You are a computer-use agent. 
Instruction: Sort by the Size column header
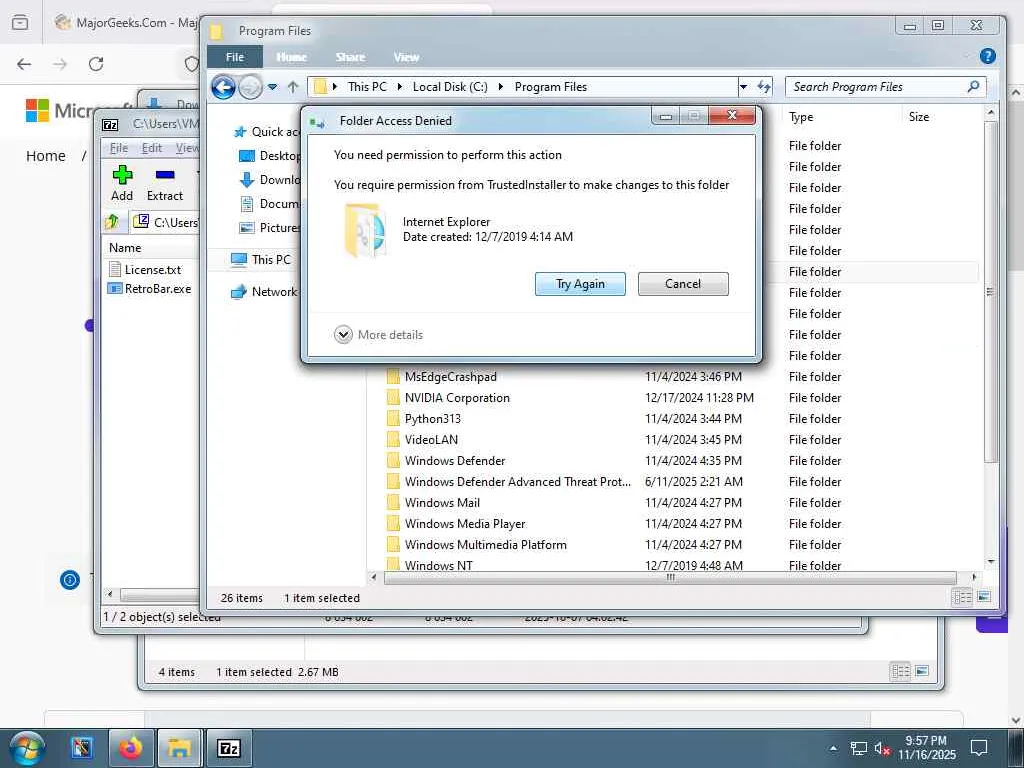[x=918, y=117]
